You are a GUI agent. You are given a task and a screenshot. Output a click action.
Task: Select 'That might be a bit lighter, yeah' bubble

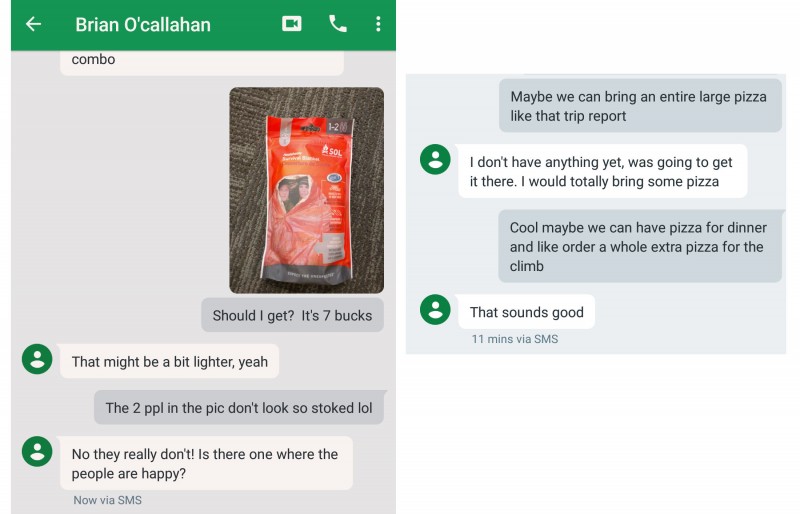pyautogui.click(x=169, y=361)
